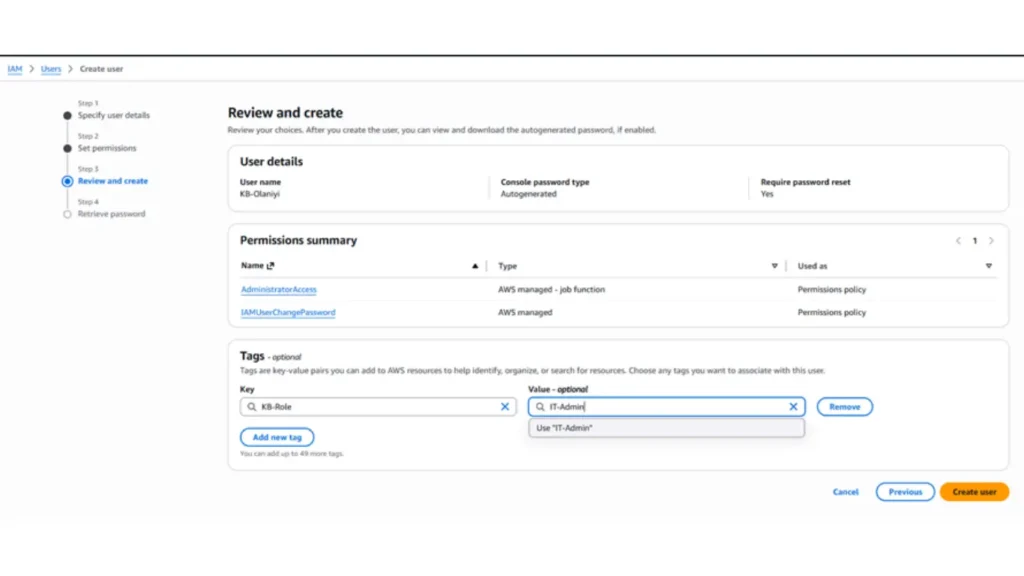Select Step 1 Specify user details
Image resolution: width=1024 pixels, height=576 pixels.
point(113,115)
